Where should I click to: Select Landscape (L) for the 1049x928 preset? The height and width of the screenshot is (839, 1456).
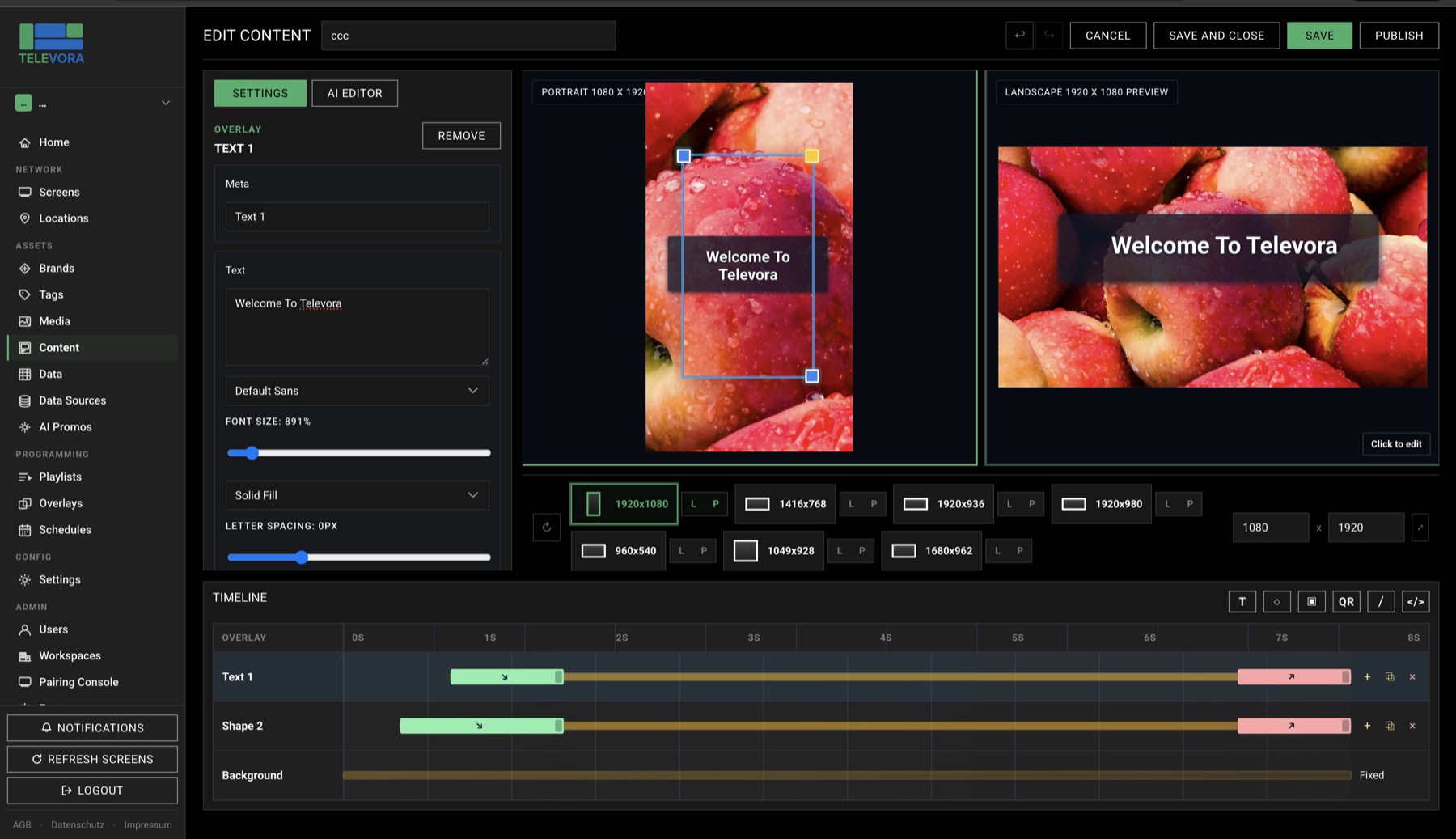click(x=840, y=550)
